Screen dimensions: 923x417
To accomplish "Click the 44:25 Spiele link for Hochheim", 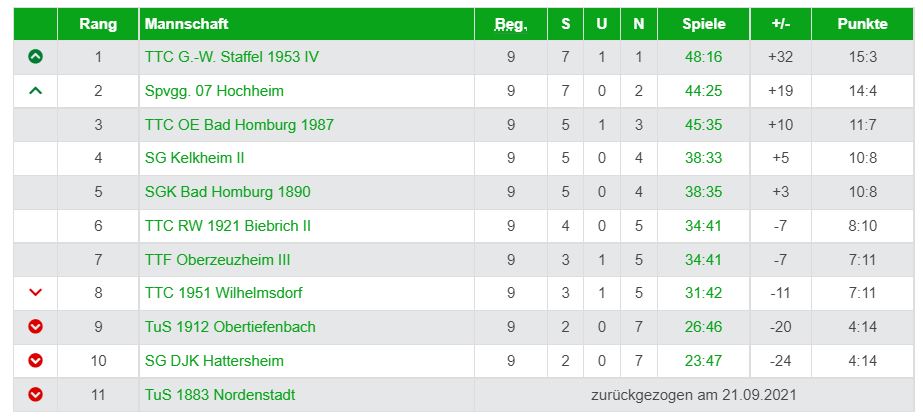I will (703, 91).
